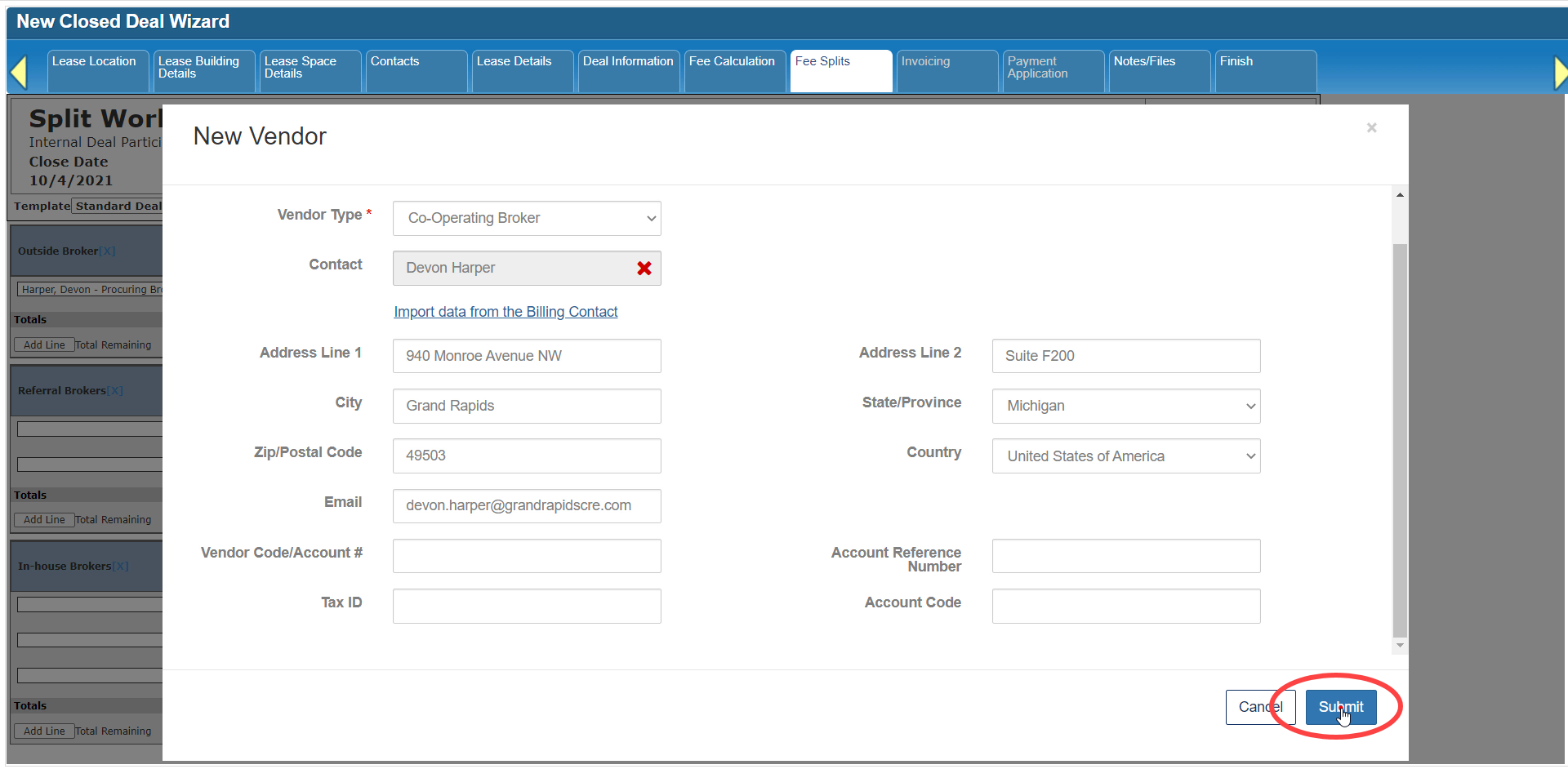Clear the Devon Harper contact with red X
Image resolution: width=1568 pixels, height=769 pixels.
point(644,269)
